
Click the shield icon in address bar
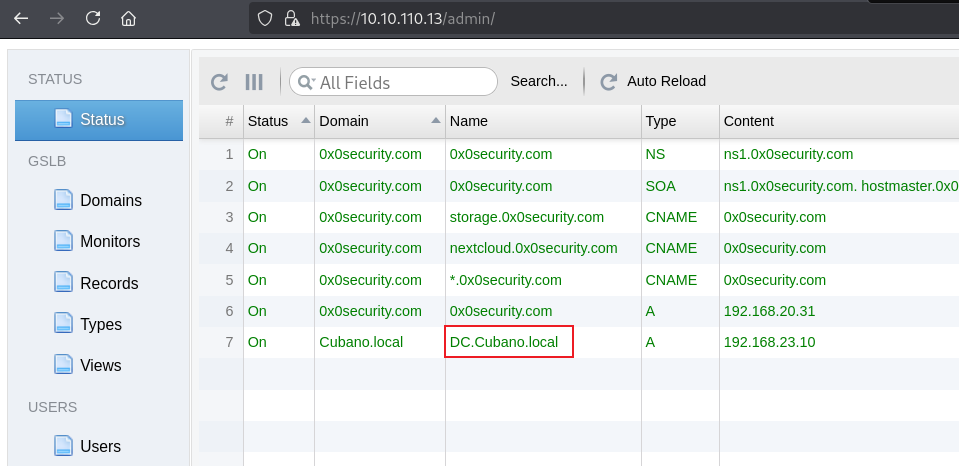point(265,18)
